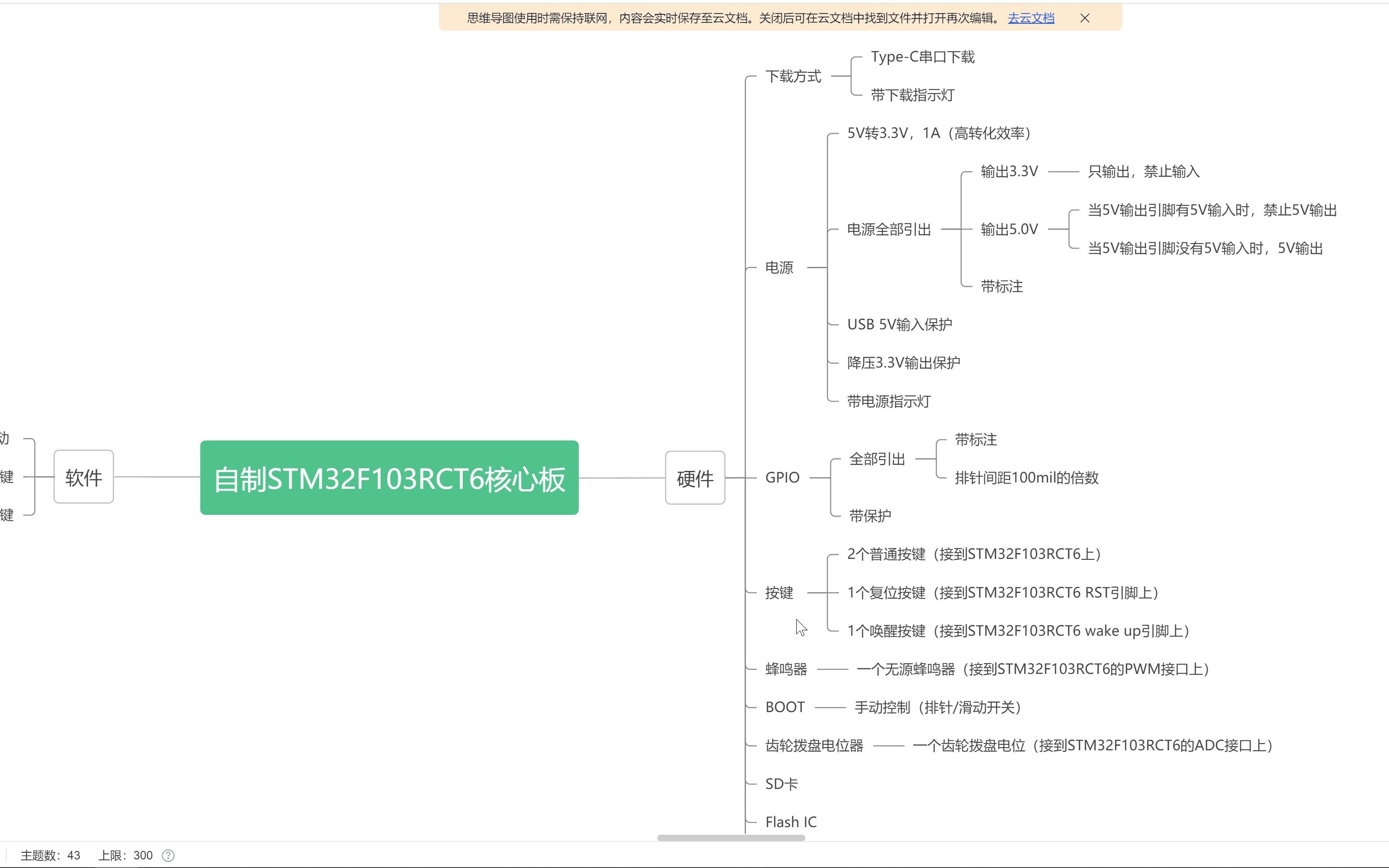Open the 去云文档 link in the banner

(1031, 18)
